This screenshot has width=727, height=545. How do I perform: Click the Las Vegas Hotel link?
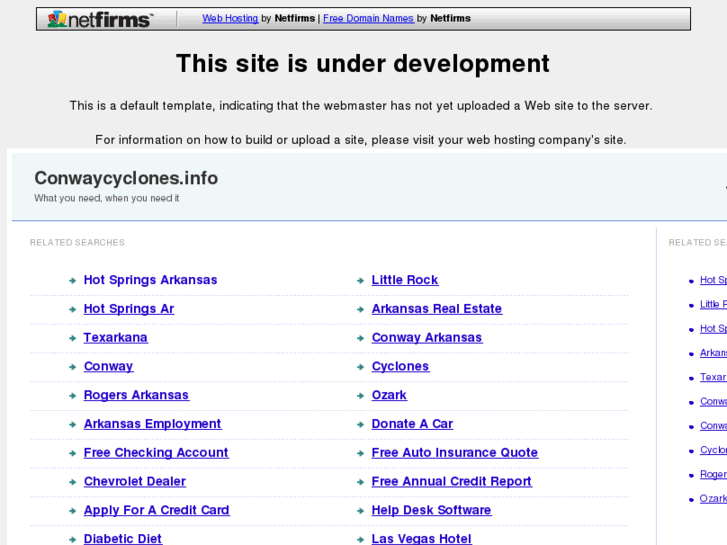421,538
